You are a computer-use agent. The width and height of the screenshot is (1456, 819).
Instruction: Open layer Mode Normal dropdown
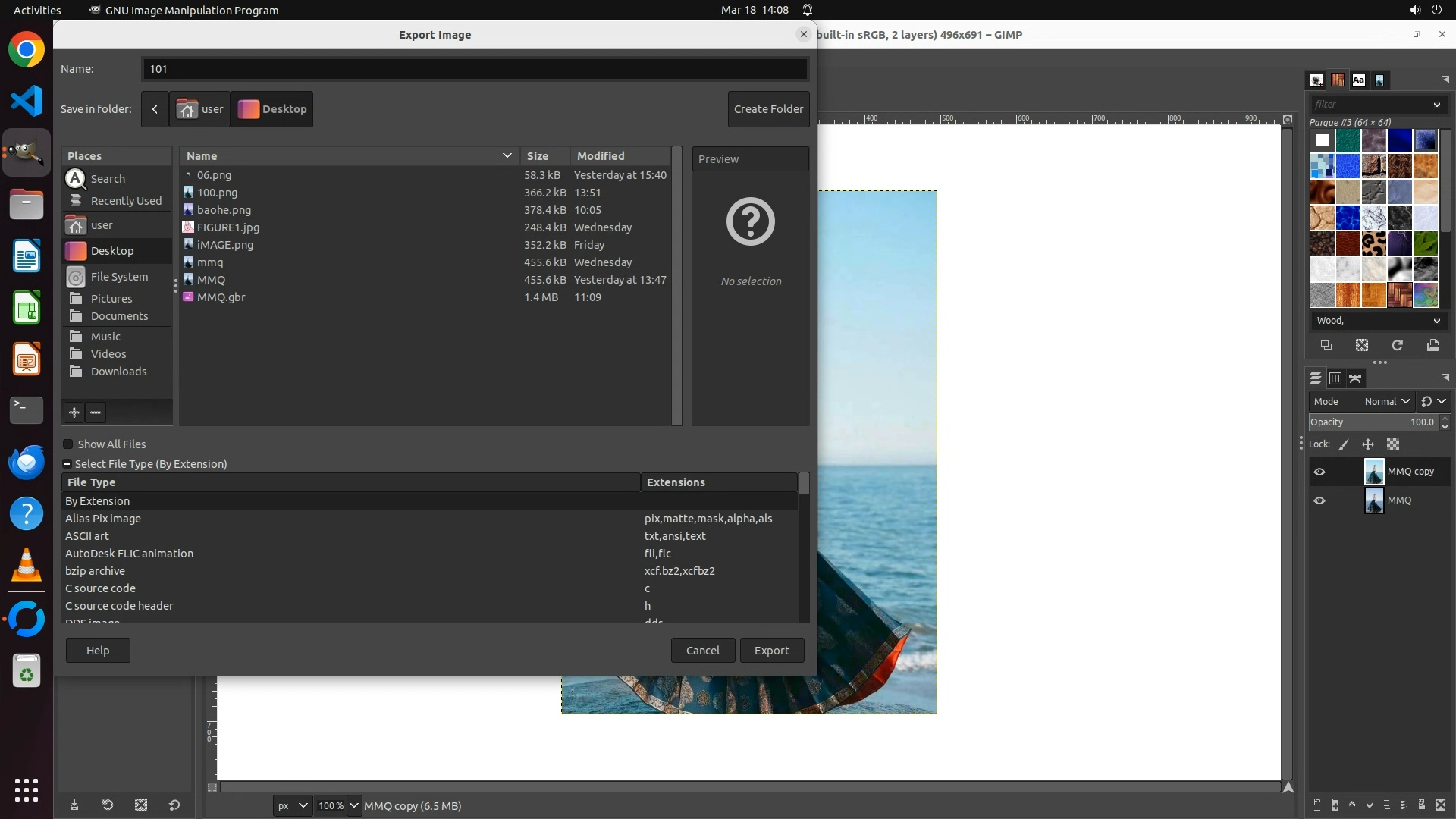(1386, 401)
